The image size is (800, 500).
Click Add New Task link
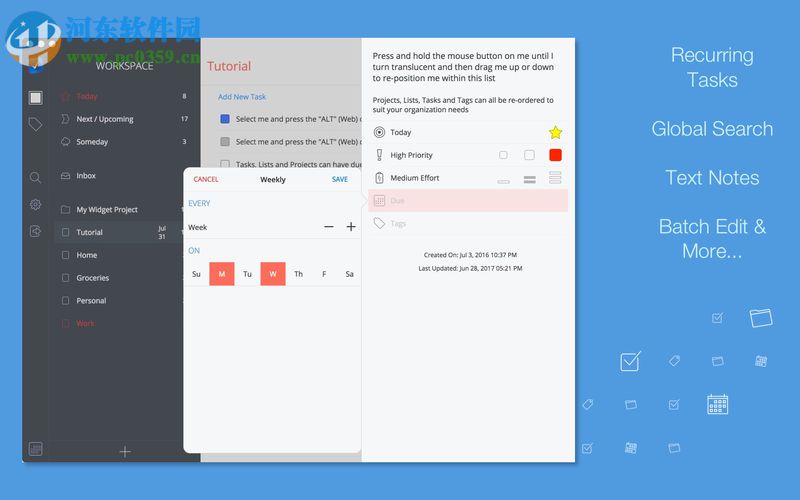242,97
